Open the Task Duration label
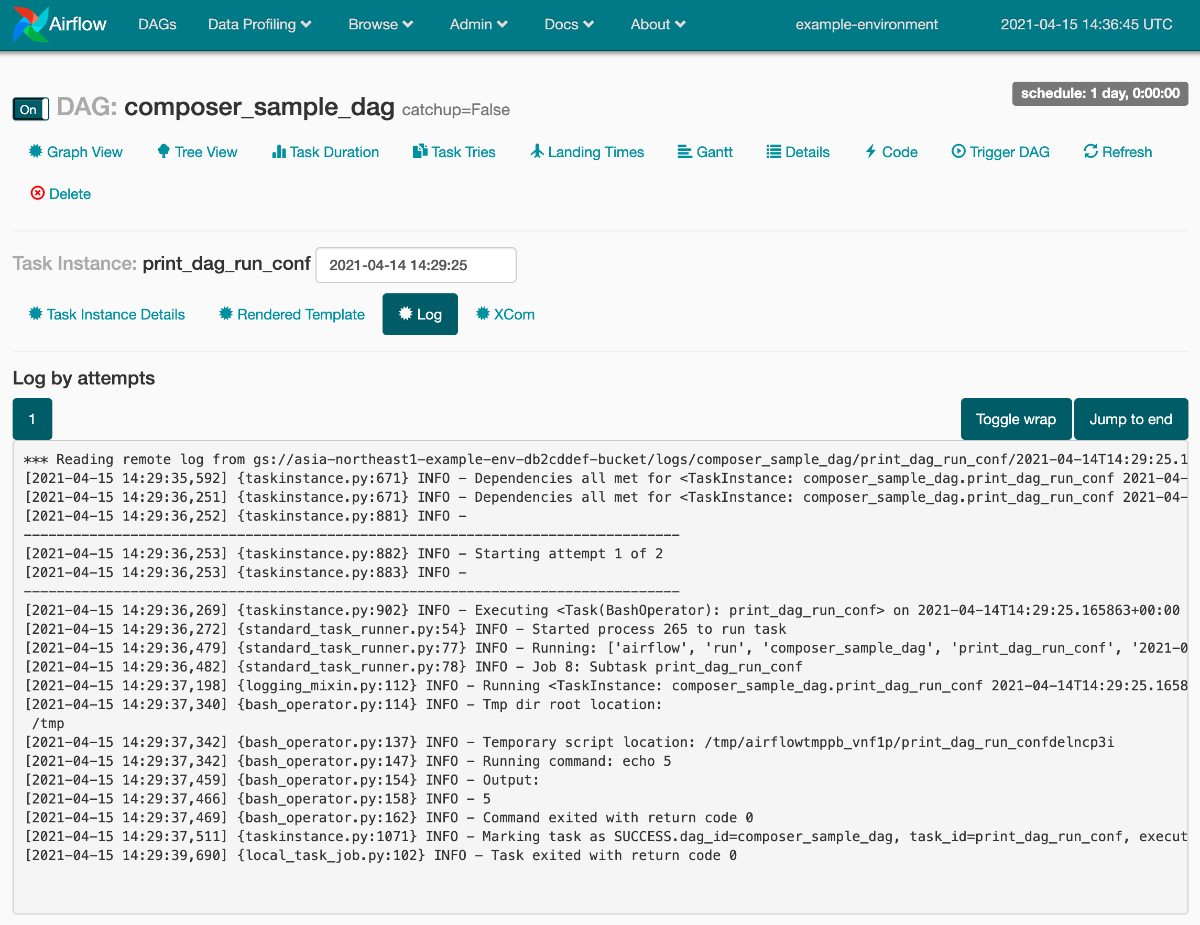1200x925 pixels. [x=334, y=152]
